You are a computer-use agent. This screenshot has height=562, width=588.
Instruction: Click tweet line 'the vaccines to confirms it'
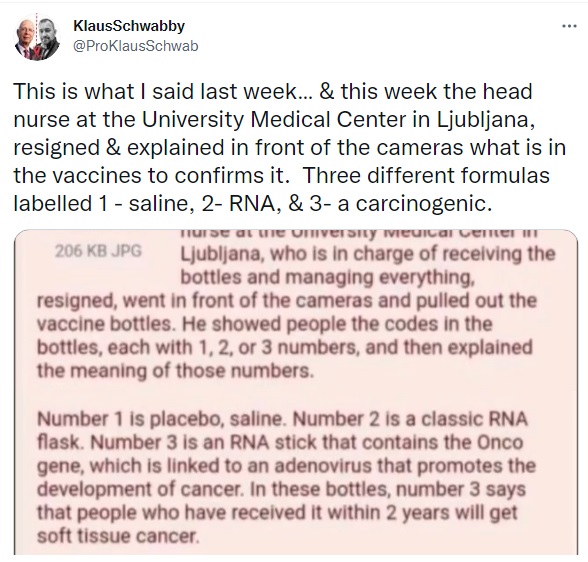point(281,175)
